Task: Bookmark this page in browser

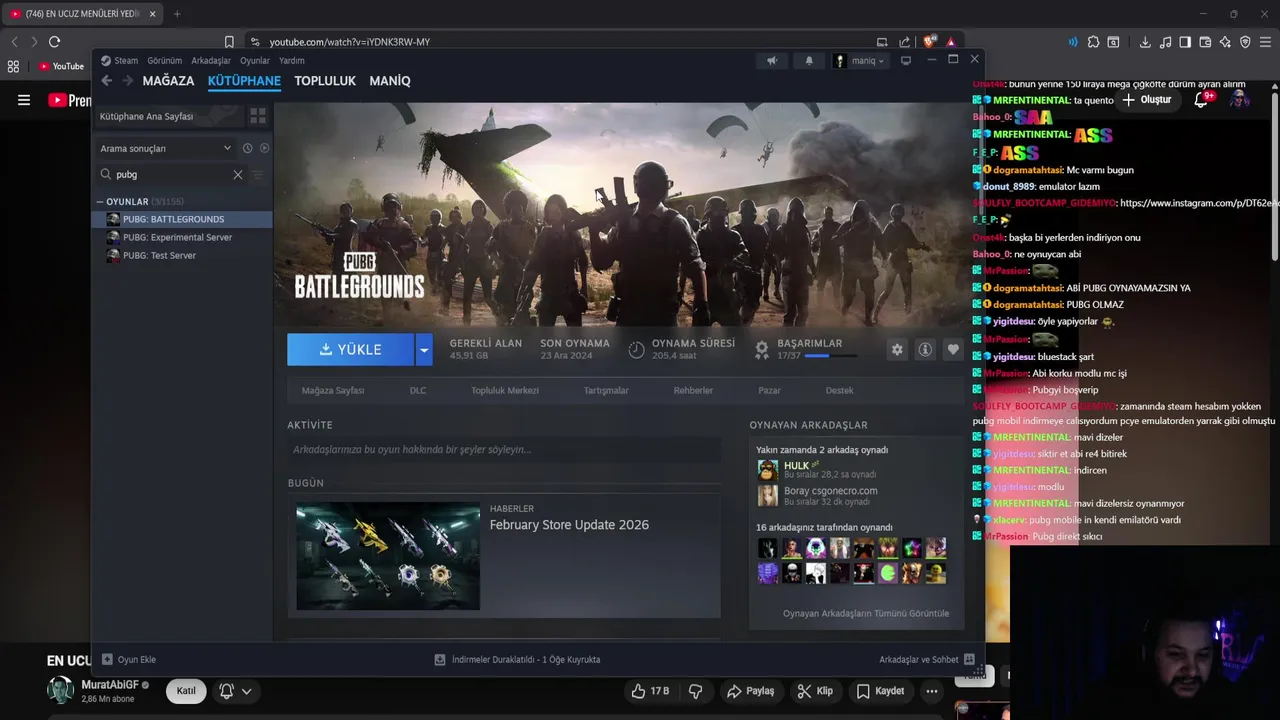Action: click(229, 42)
